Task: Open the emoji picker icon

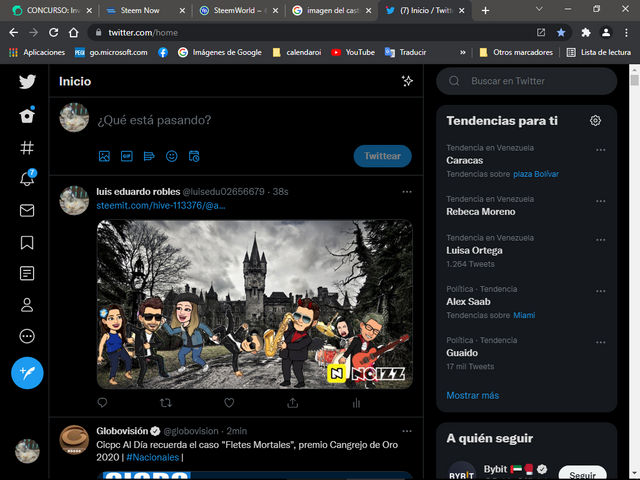Action: tap(171, 156)
